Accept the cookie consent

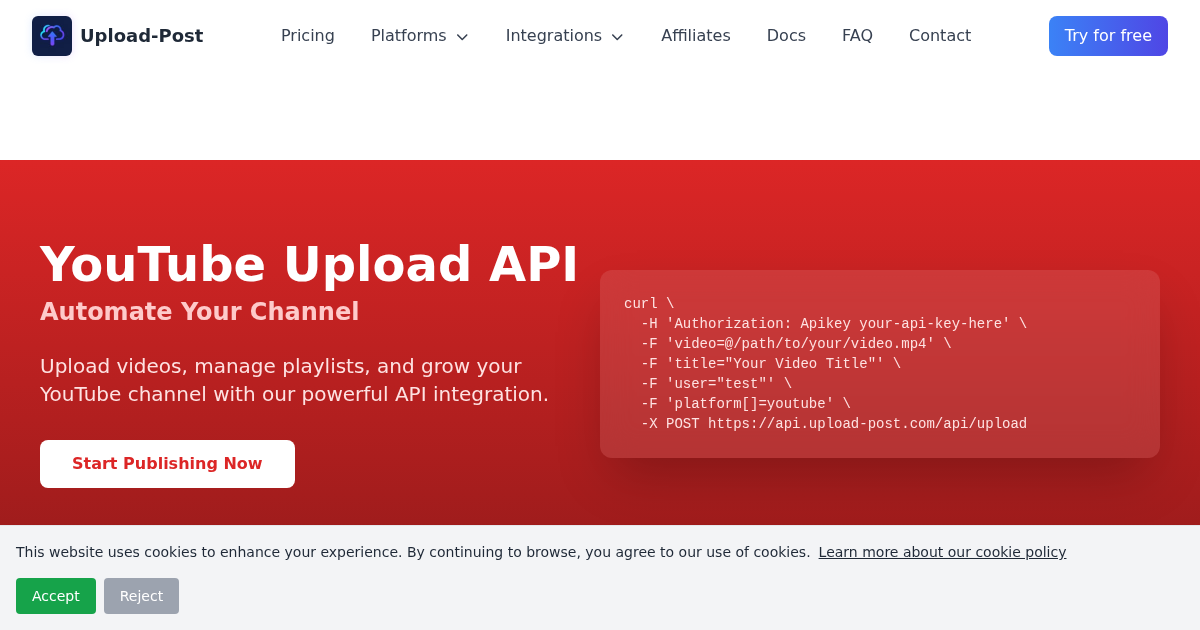tap(56, 595)
